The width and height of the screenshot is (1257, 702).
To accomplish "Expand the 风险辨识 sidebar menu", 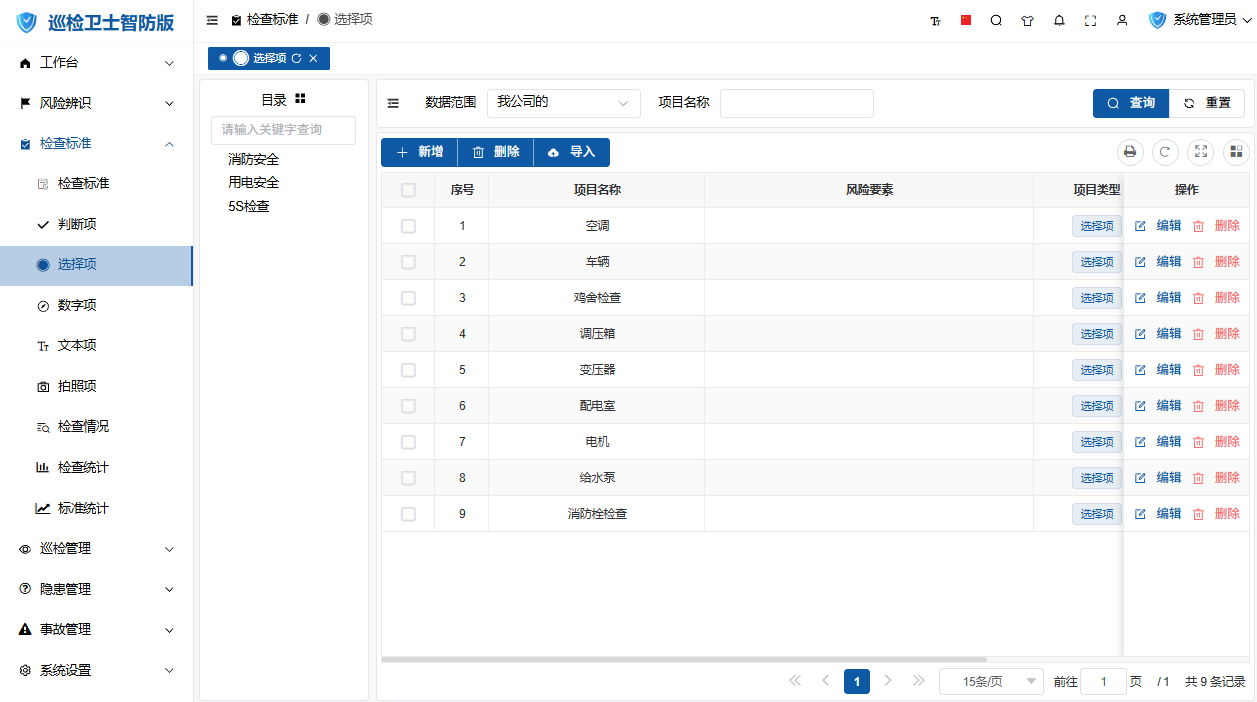I will tap(96, 103).
